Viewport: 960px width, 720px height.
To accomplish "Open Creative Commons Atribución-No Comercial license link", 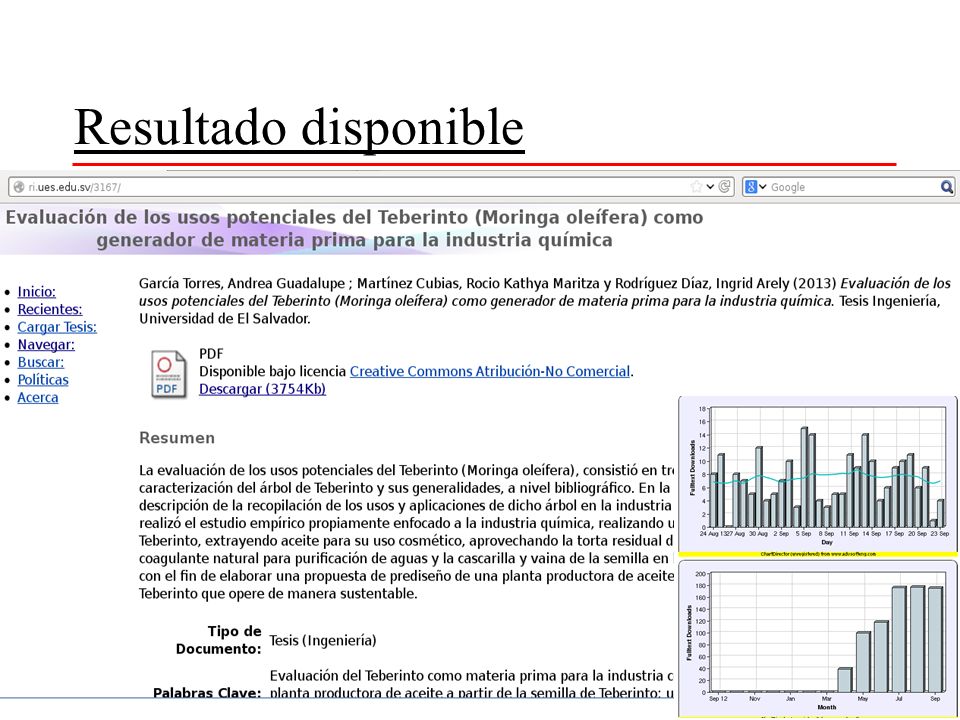I will click(490, 372).
